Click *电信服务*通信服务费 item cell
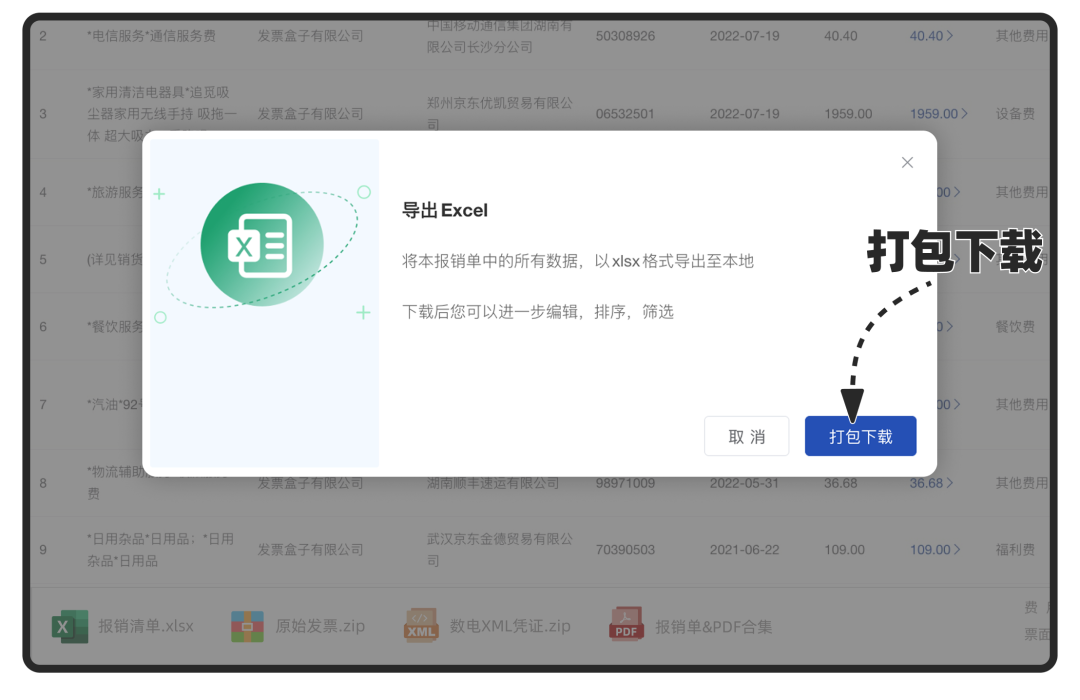 point(151,36)
